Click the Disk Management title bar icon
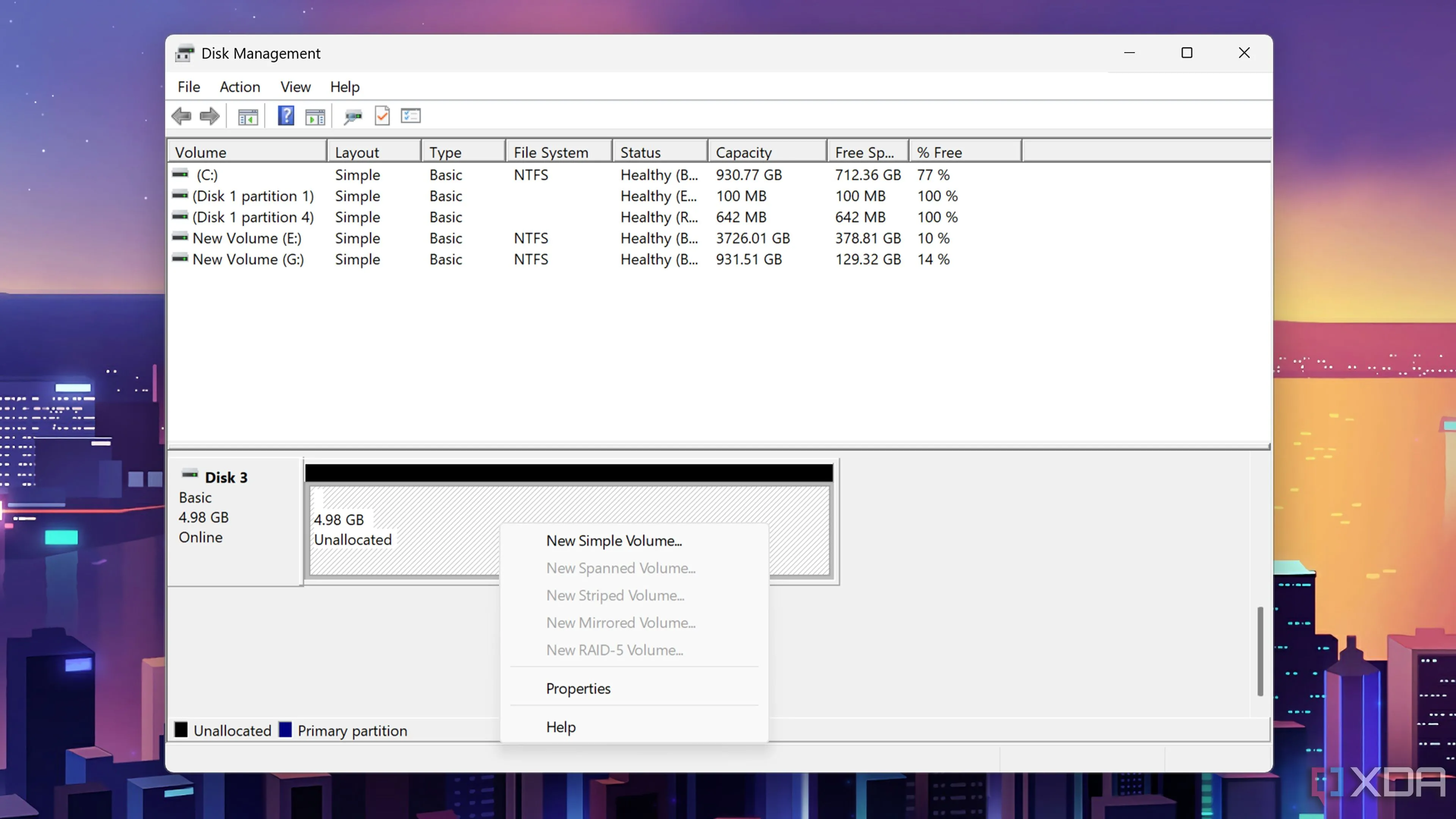The image size is (1456, 819). [184, 53]
